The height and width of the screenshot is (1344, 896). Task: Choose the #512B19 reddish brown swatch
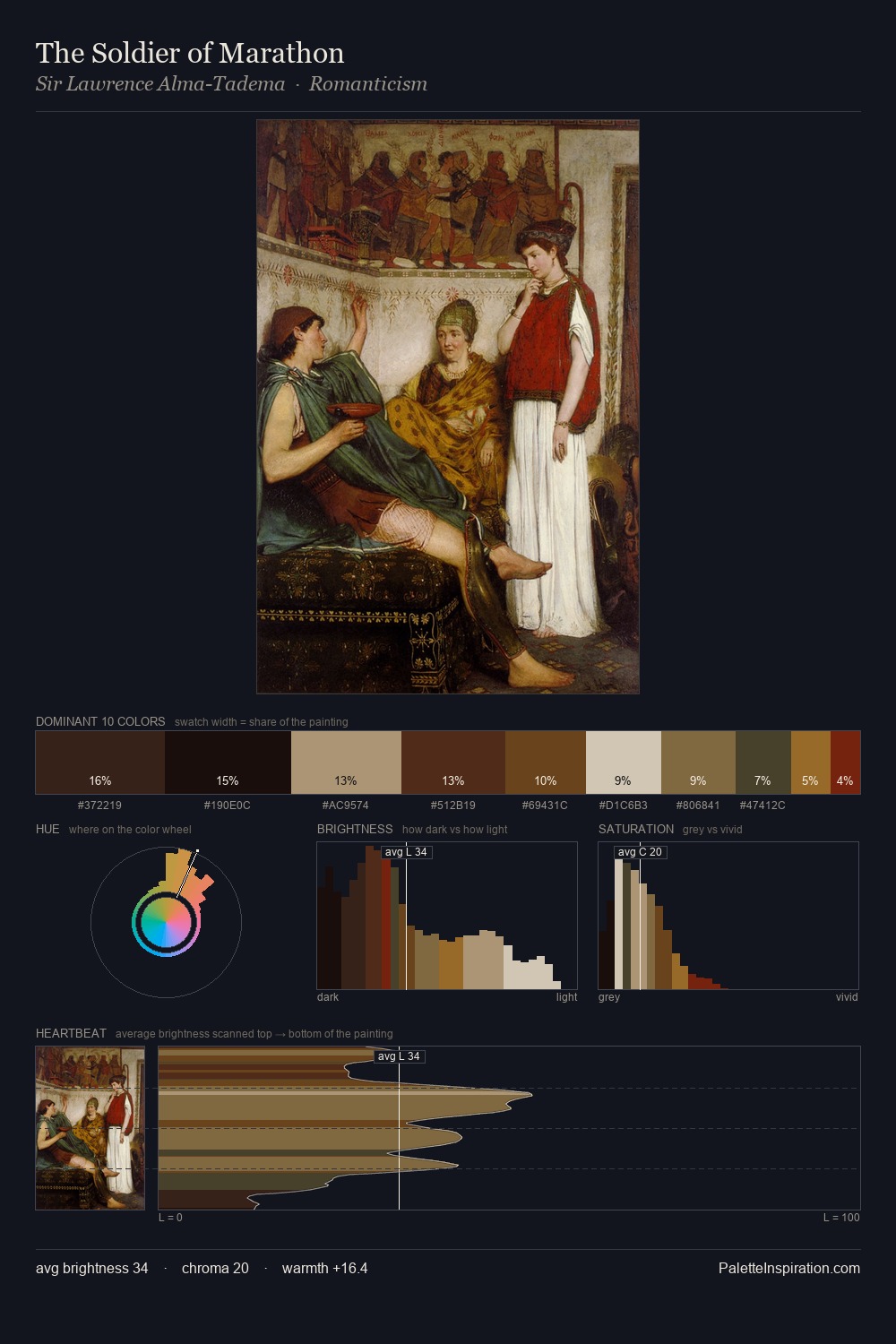pos(453,762)
